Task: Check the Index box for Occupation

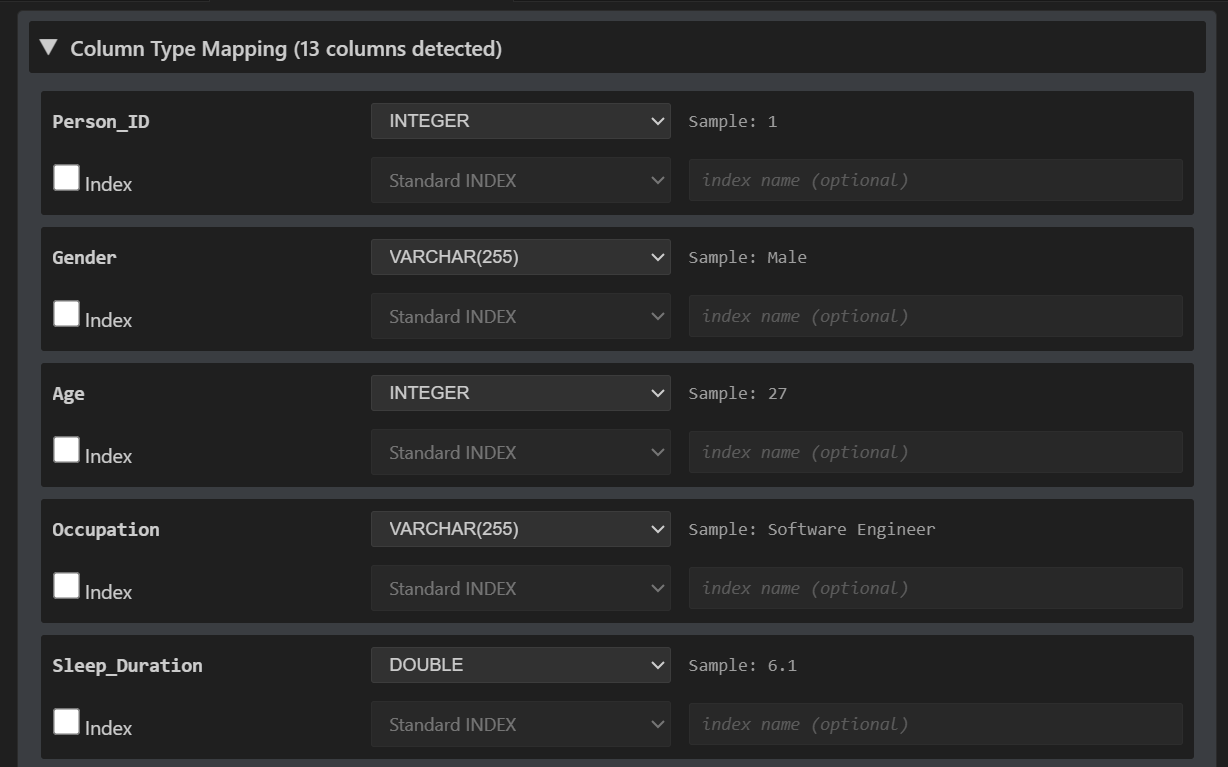Action: point(66,586)
